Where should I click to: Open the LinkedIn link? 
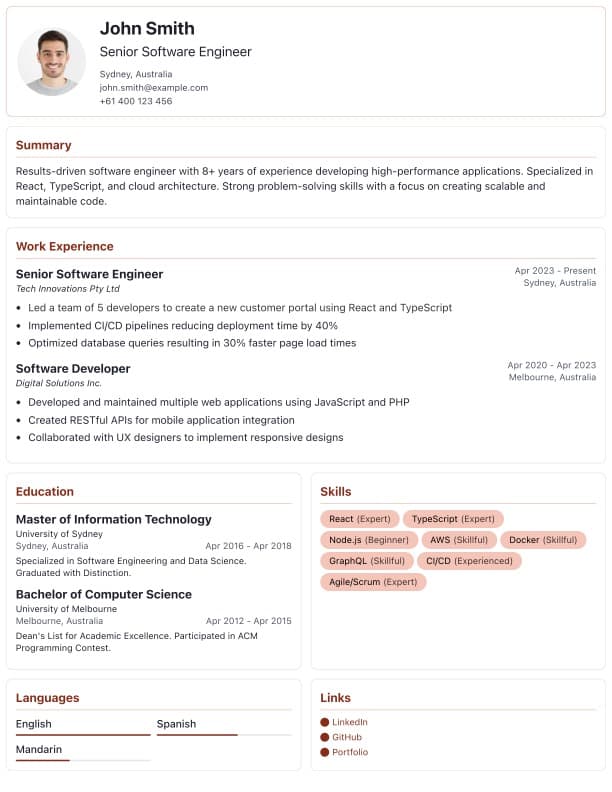click(349, 722)
